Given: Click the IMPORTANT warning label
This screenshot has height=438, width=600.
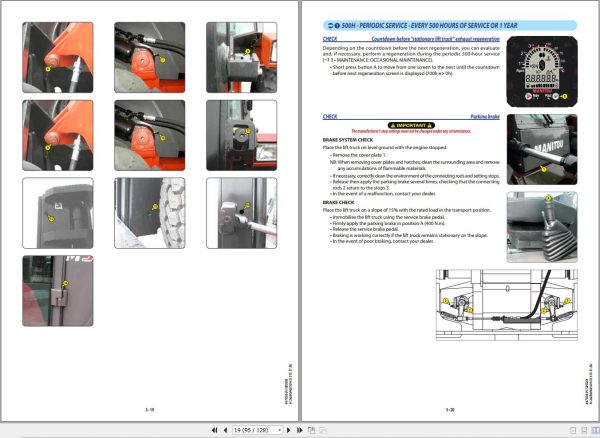Looking at the screenshot, I should point(411,125).
